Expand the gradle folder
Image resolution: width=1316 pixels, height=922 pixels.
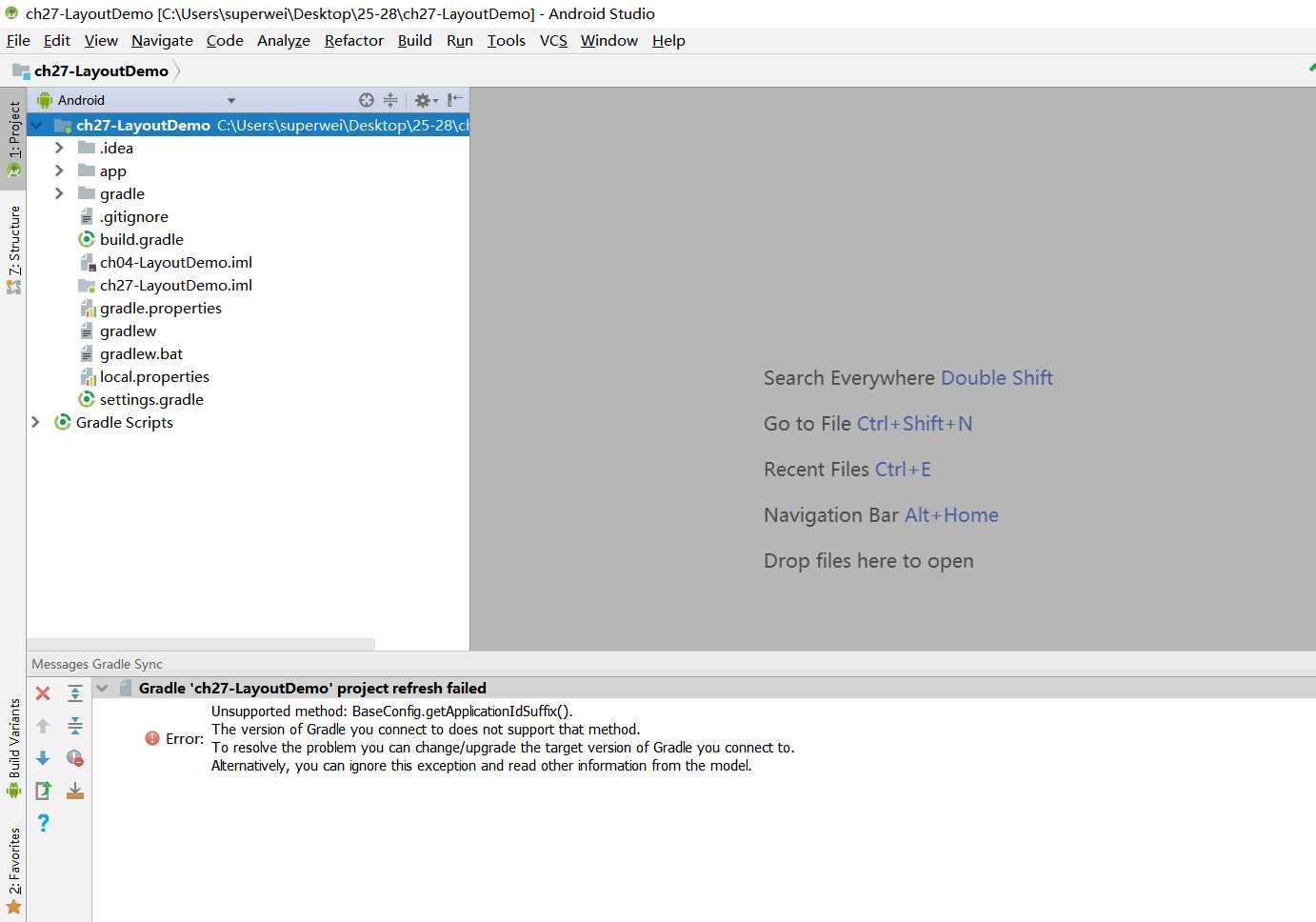point(59,193)
